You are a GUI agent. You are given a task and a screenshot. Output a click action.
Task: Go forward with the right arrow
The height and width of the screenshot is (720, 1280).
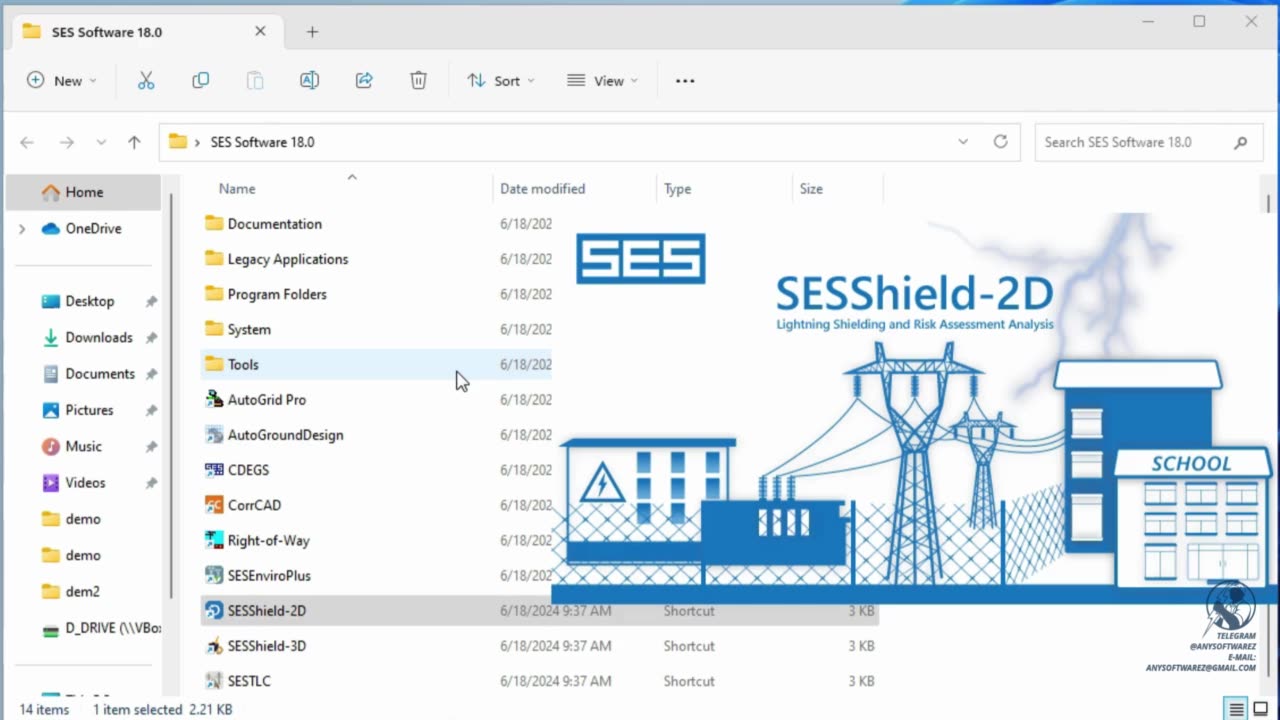(66, 142)
